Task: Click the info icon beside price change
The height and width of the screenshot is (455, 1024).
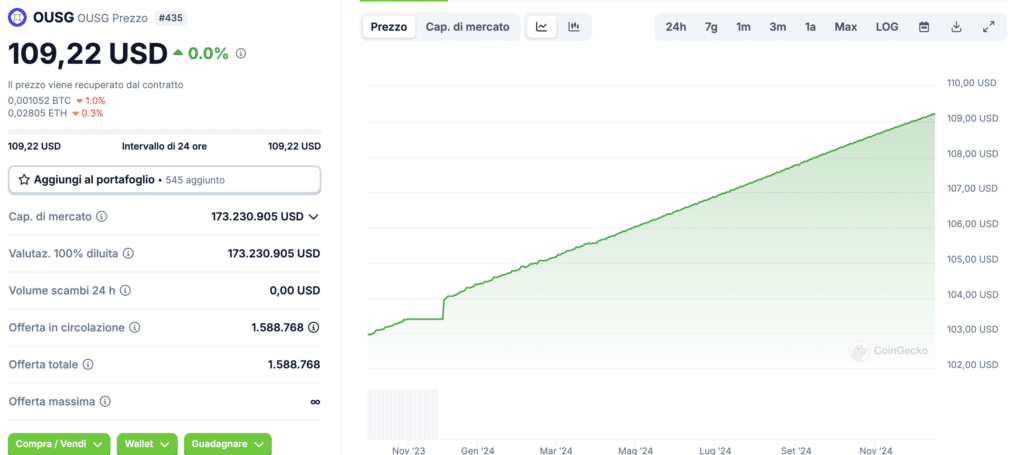Action: pyautogui.click(x=240, y=54)
